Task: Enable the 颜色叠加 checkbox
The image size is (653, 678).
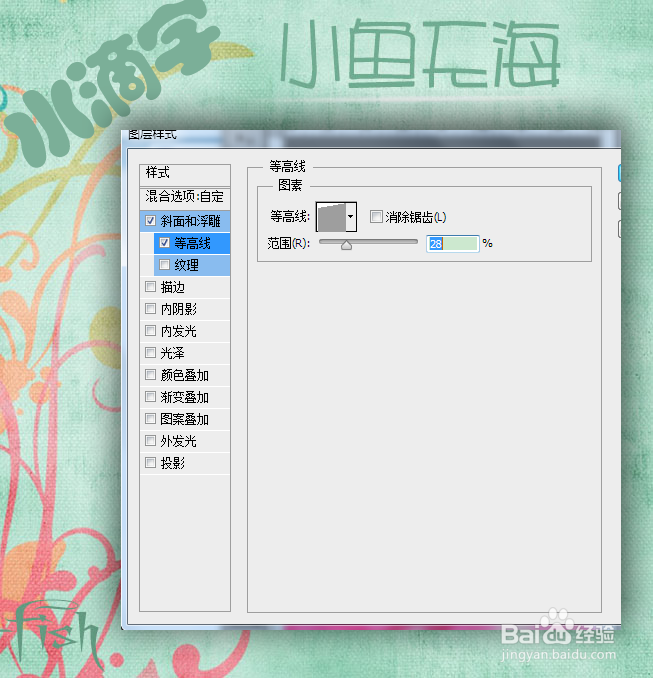Action: [150, 375]
